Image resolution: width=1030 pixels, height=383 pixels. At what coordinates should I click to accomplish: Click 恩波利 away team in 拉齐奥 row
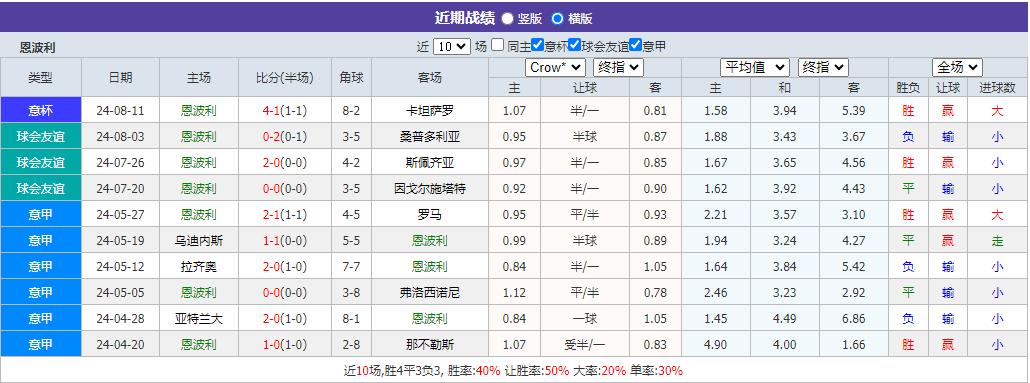click(430, 267)
